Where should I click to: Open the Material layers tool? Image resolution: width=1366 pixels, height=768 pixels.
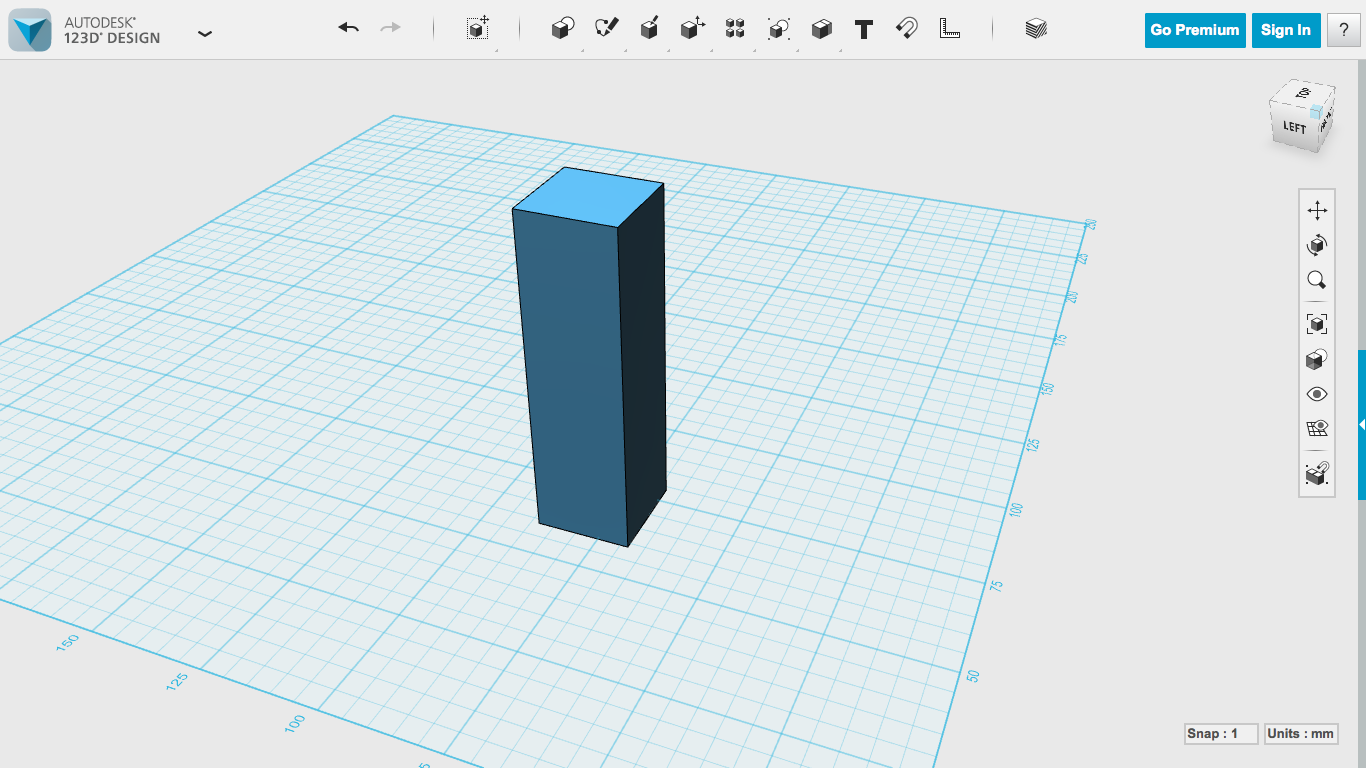(x=1036, y=28)
